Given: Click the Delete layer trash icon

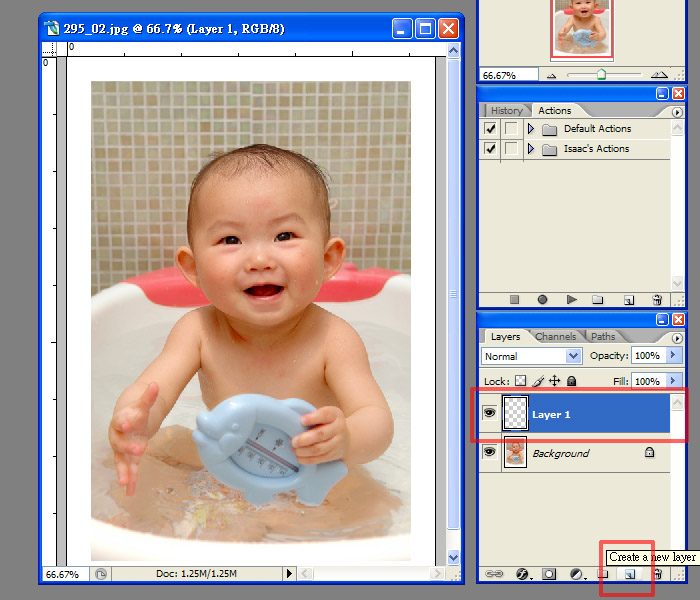Looking at the screenshot, I should (x=658, y=574).
